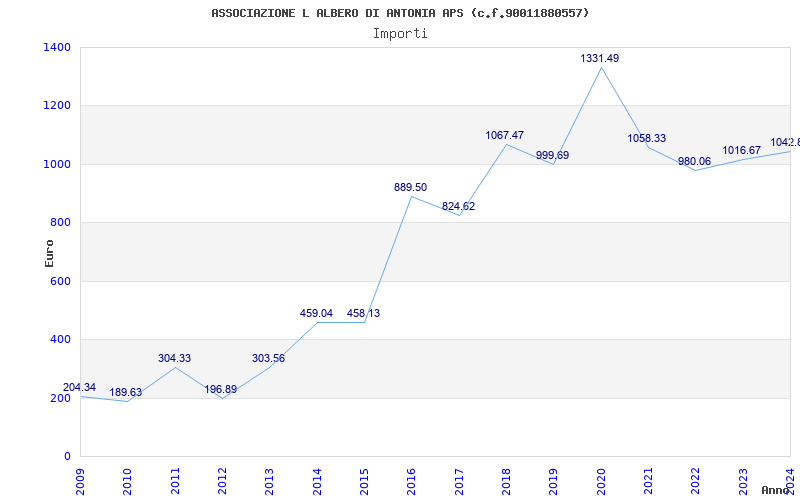This screenshot has width=800, height=500.
Task: Click the Importi subtitle
Action: coord(400,34)
